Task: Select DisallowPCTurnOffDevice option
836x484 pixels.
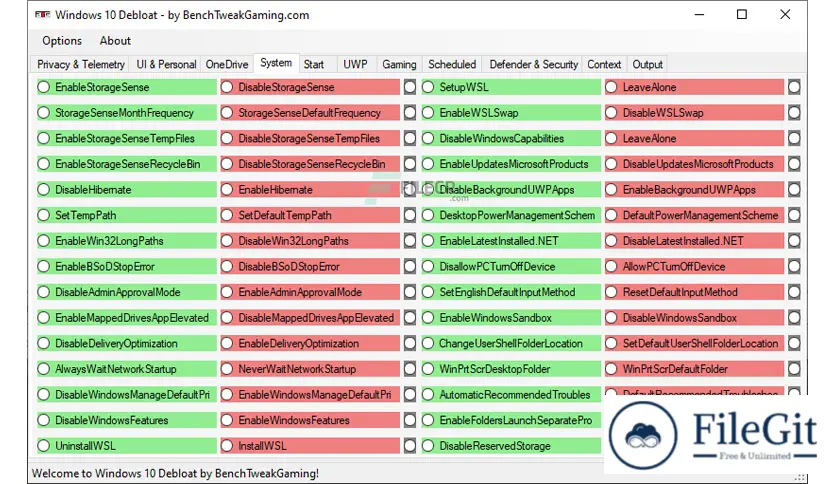Action: [x=511, y=266]
